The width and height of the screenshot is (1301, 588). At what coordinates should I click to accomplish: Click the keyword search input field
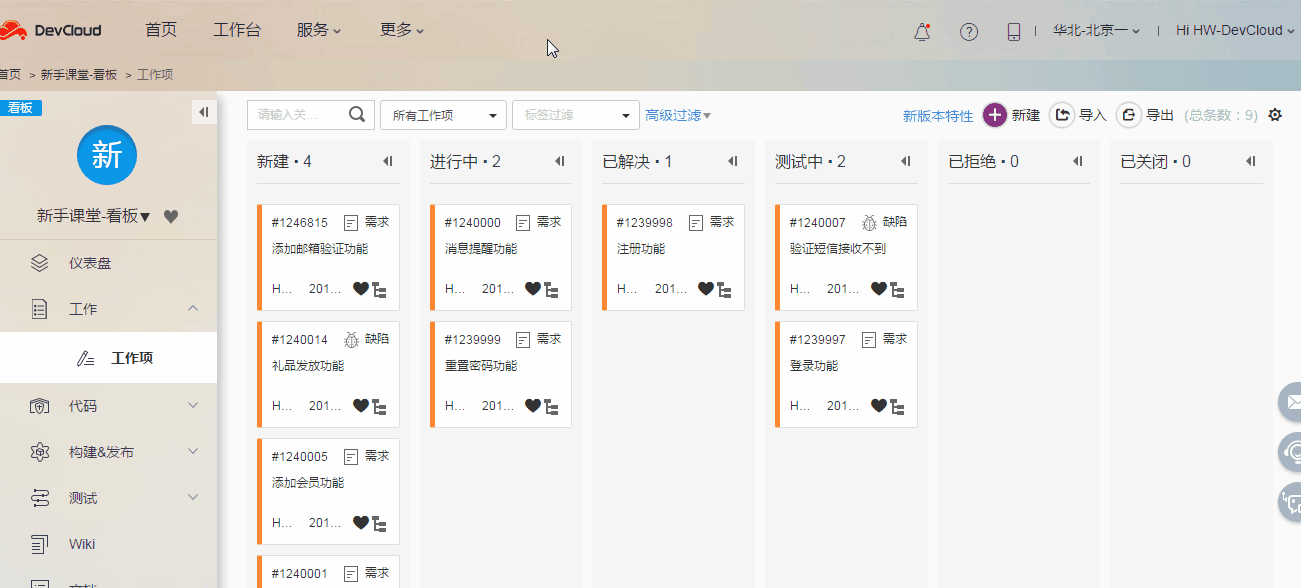(300, 114)
